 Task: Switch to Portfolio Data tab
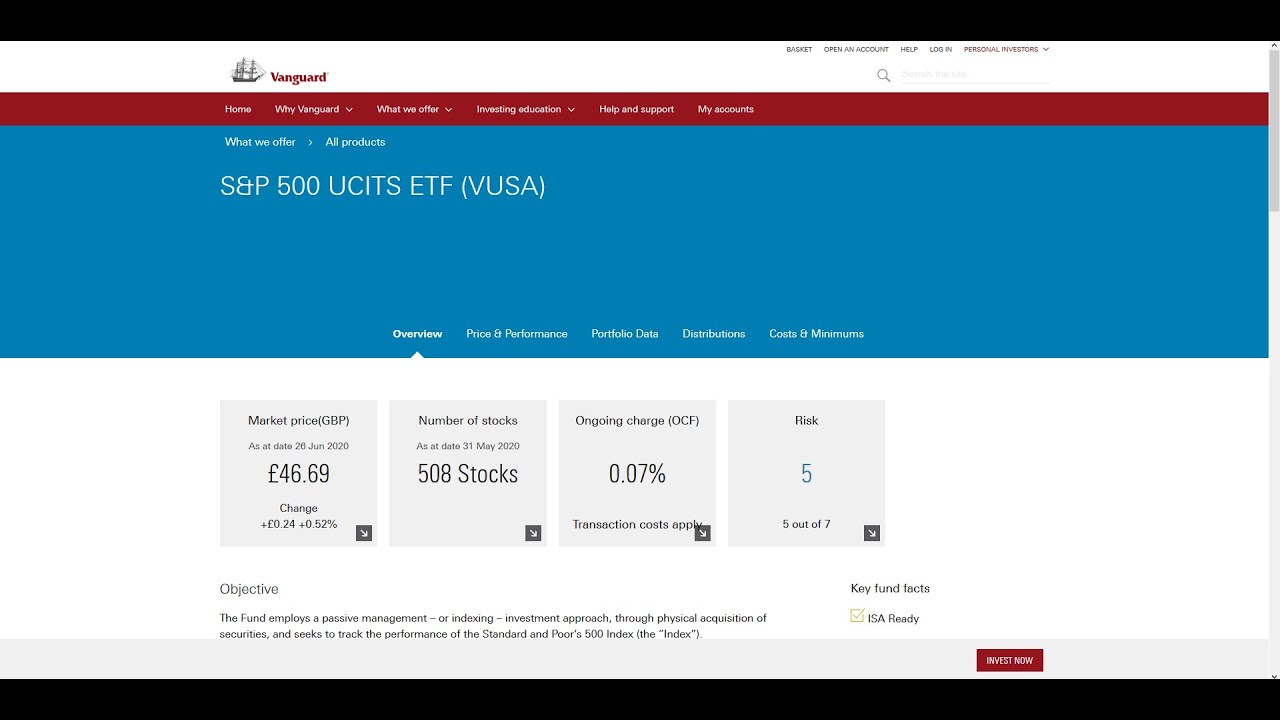pyautogui.click(x=625, y=334)
